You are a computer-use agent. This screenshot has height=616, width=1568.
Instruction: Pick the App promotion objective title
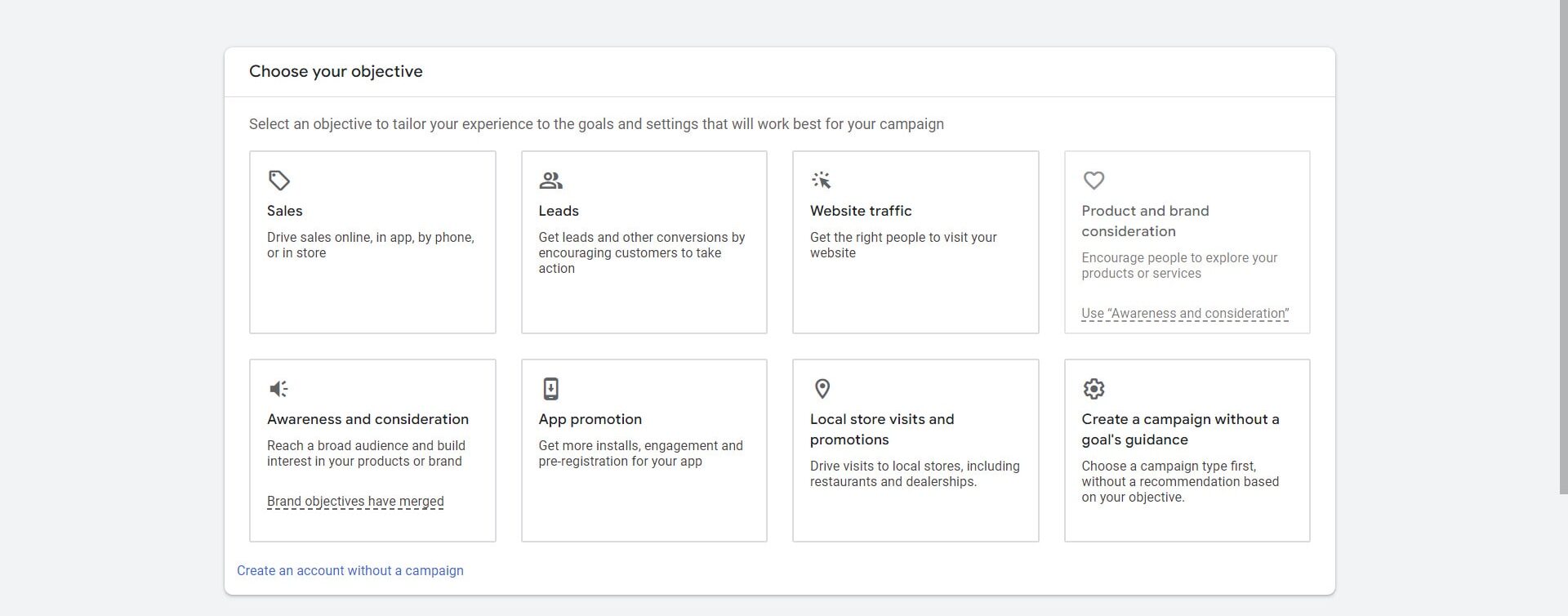point(590,419)
